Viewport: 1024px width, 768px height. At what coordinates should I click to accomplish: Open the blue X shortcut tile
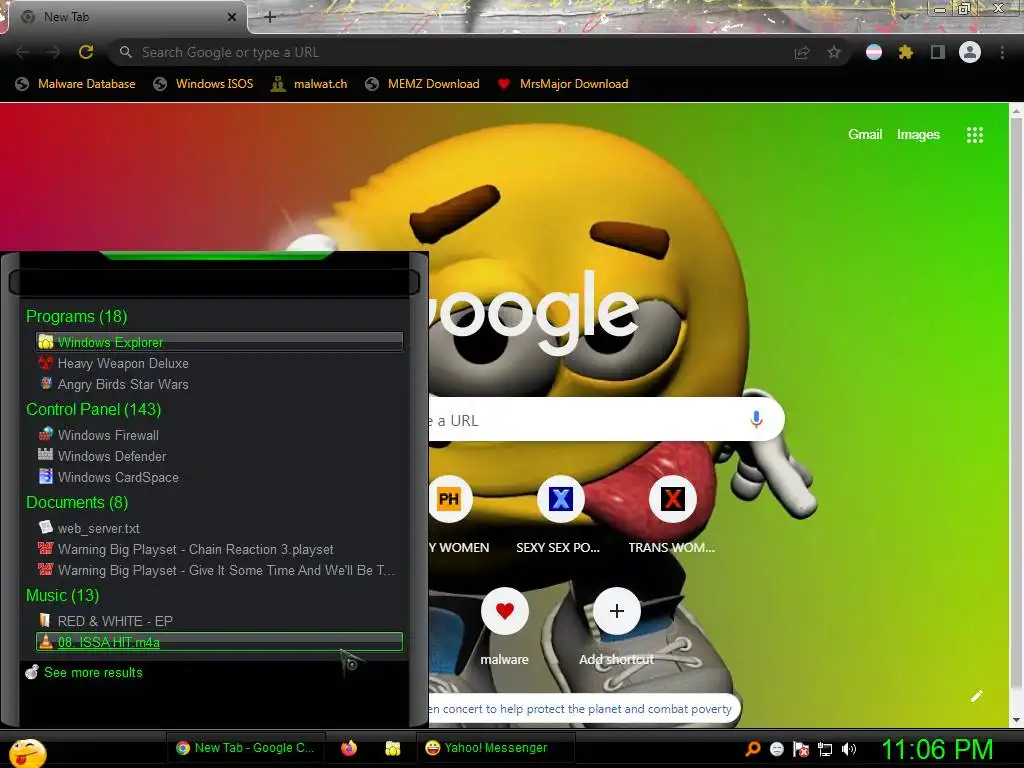560,499
